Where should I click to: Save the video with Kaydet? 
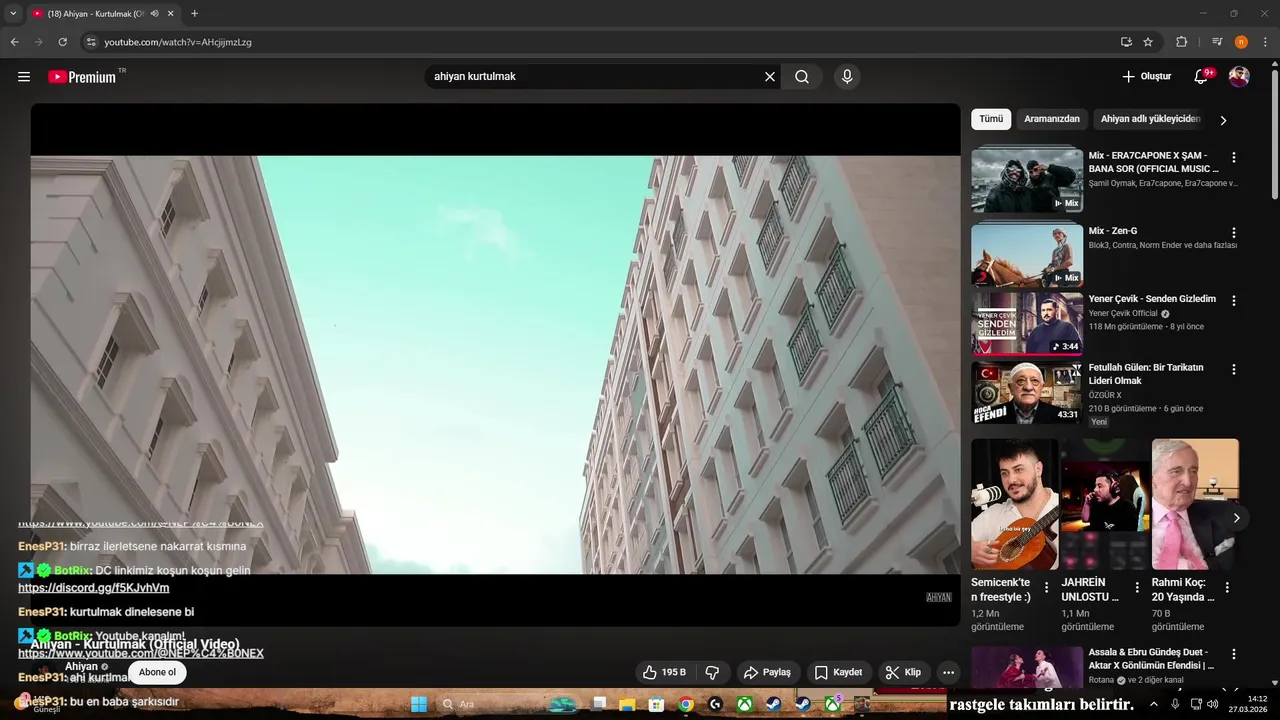(838, 673)
